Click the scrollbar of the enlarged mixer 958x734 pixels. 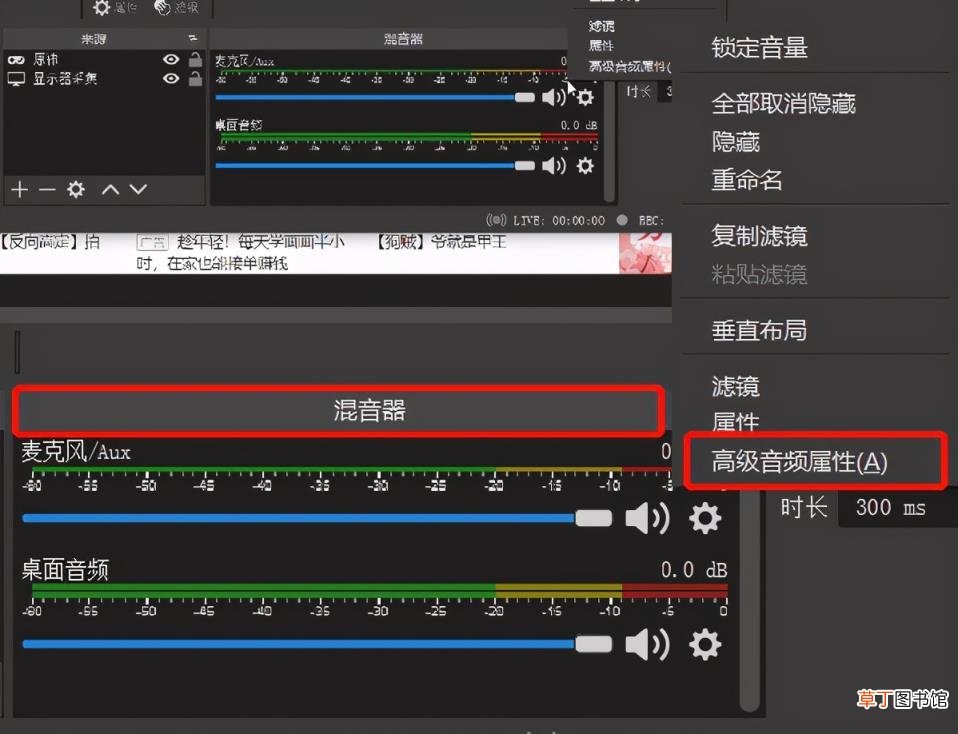pos(750,599)
